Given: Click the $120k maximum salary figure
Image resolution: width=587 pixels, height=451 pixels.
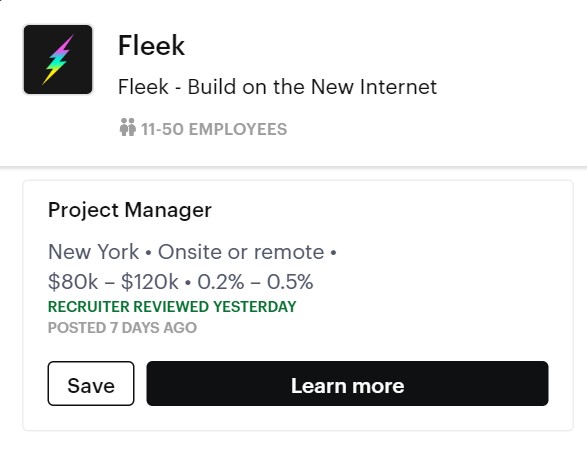Looking at the screenshot, I should [149, 281].
